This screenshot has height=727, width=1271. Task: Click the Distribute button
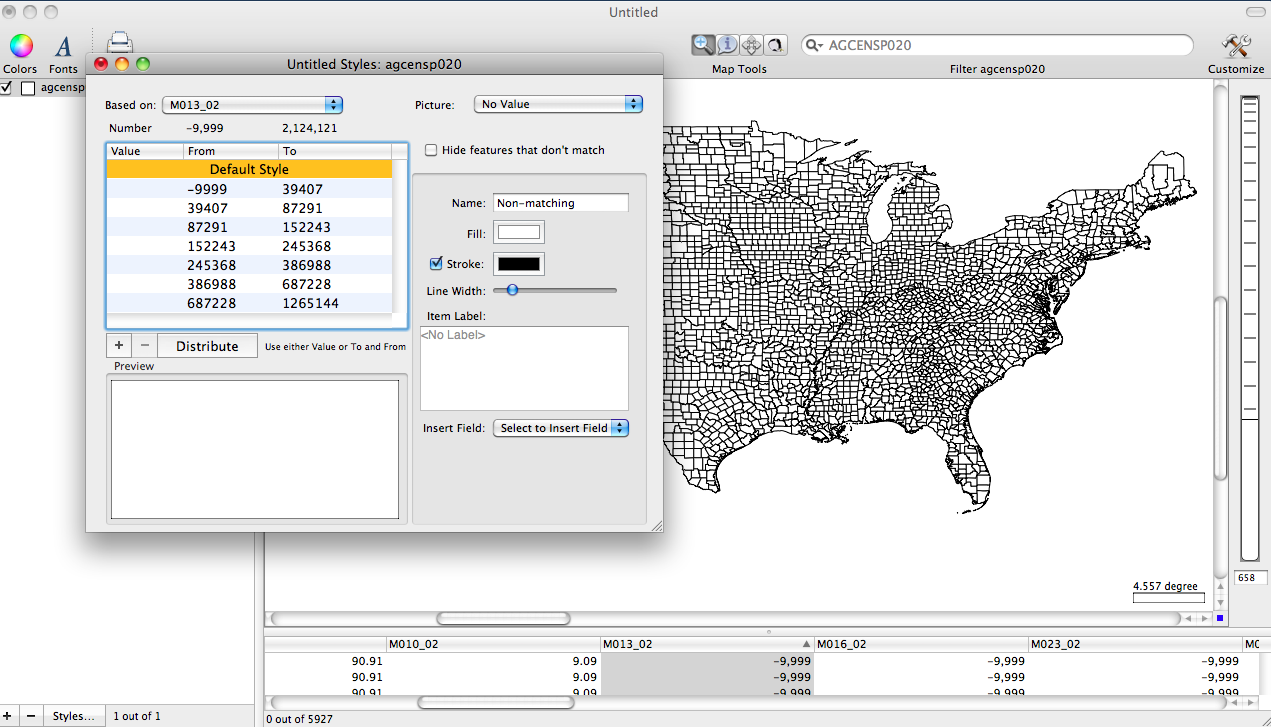pos(207,346)
